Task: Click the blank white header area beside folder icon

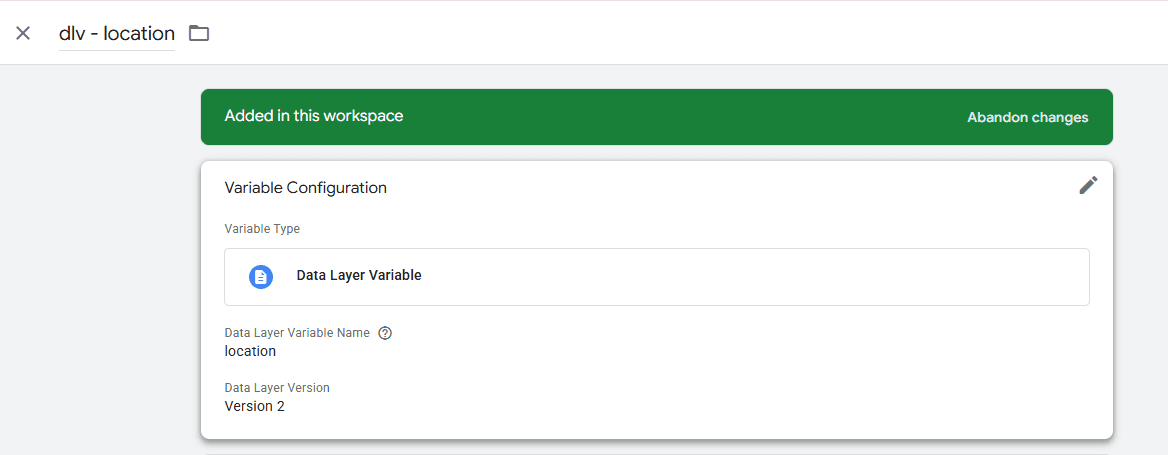Action: pyautogui.click(x=670, y=34)
